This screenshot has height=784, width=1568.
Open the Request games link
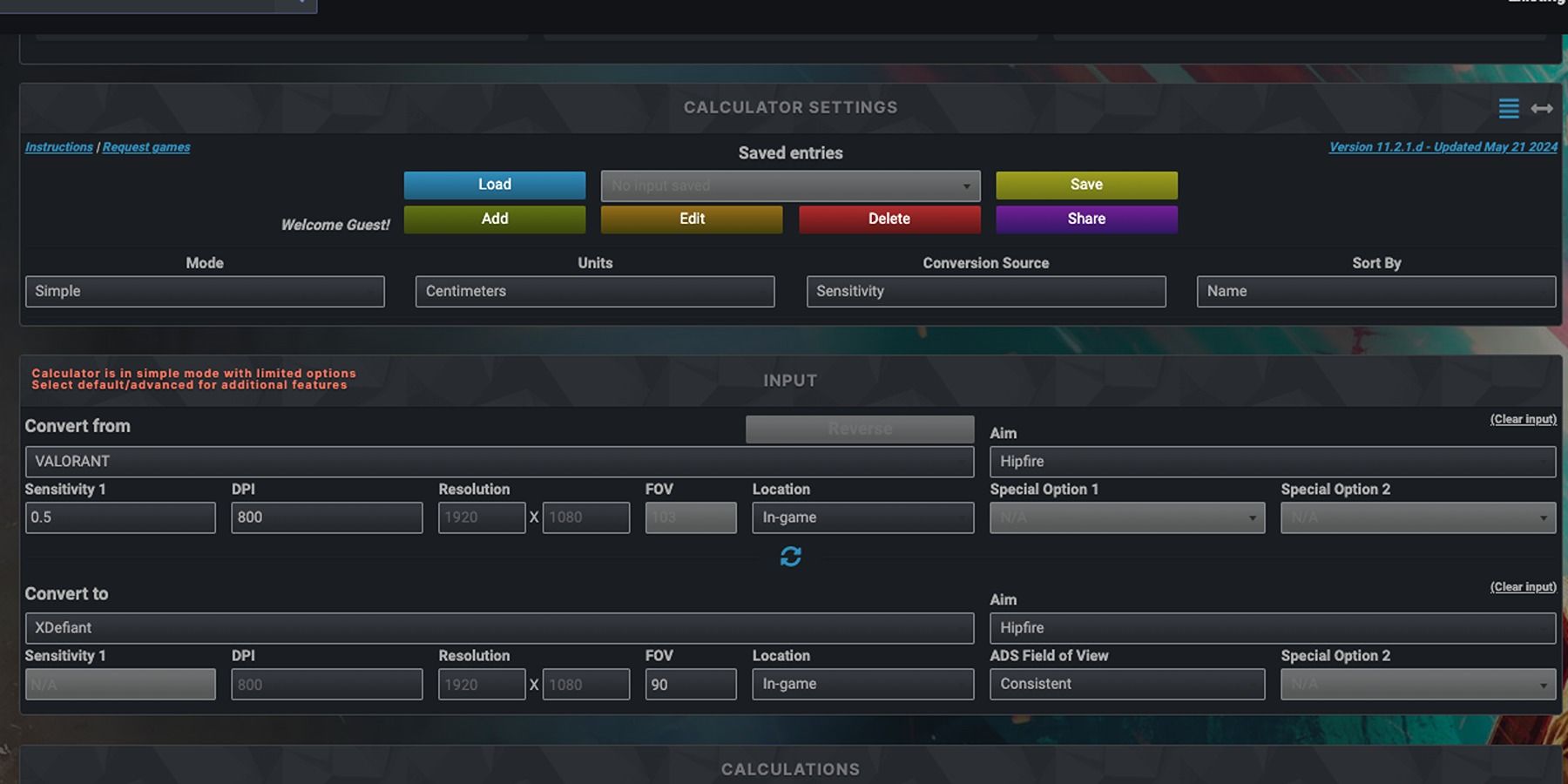pyautogui.click(x=146, y=147)
